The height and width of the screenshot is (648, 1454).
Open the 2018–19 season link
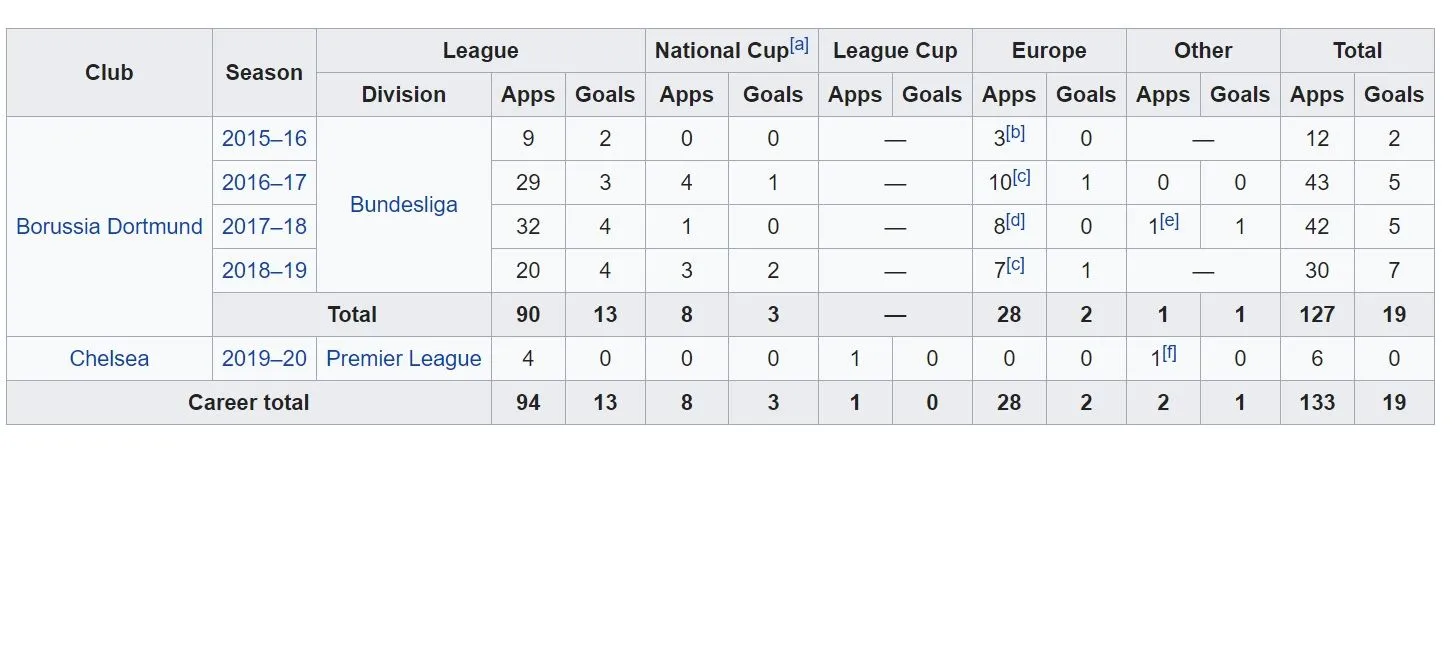pyautogui.click(x=264, y=271)
